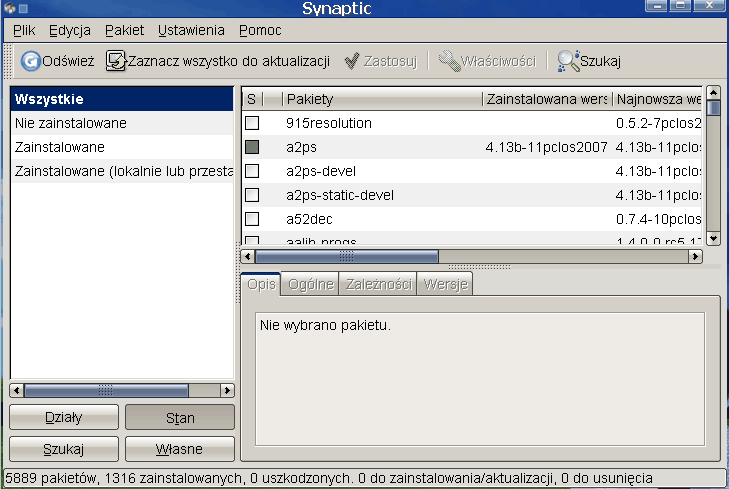The width and height of the screenshot is (729, 489).
Task: Click latest version 0.5.2-7pclos of 915resolution
Action: [x=658, y=123]
